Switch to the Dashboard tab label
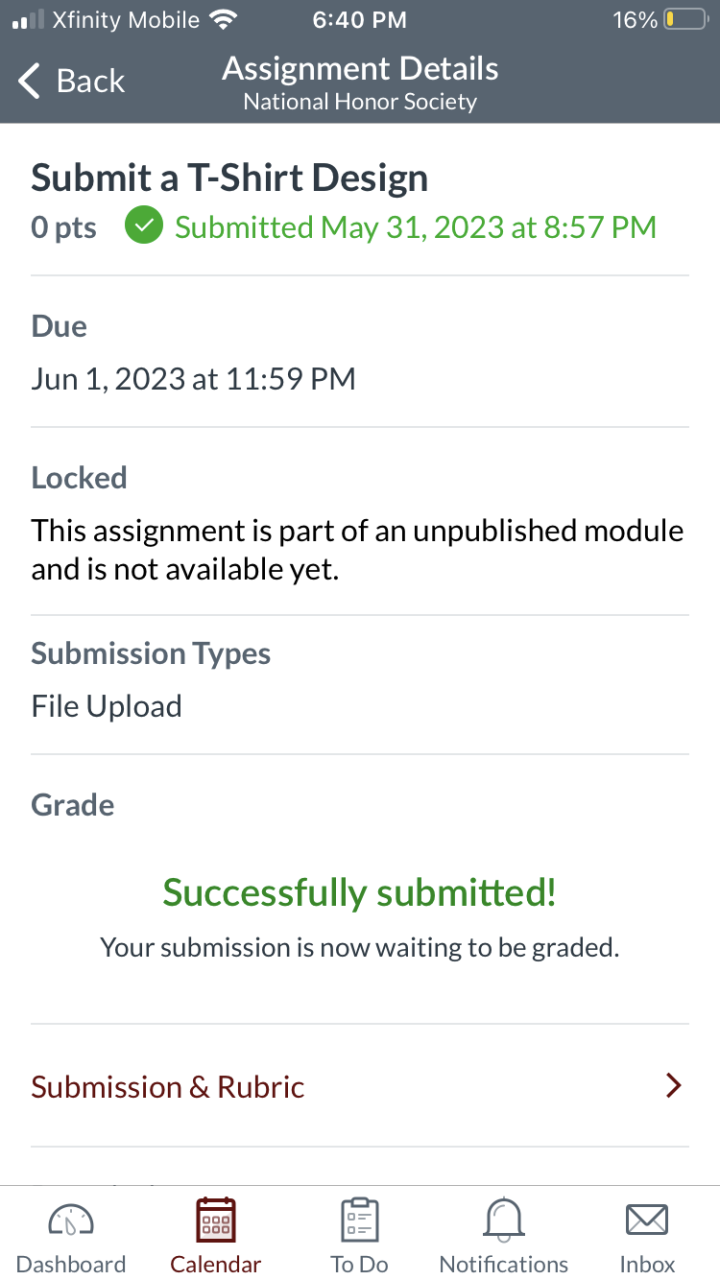The image size is (720, 1280). [71, 1264]
